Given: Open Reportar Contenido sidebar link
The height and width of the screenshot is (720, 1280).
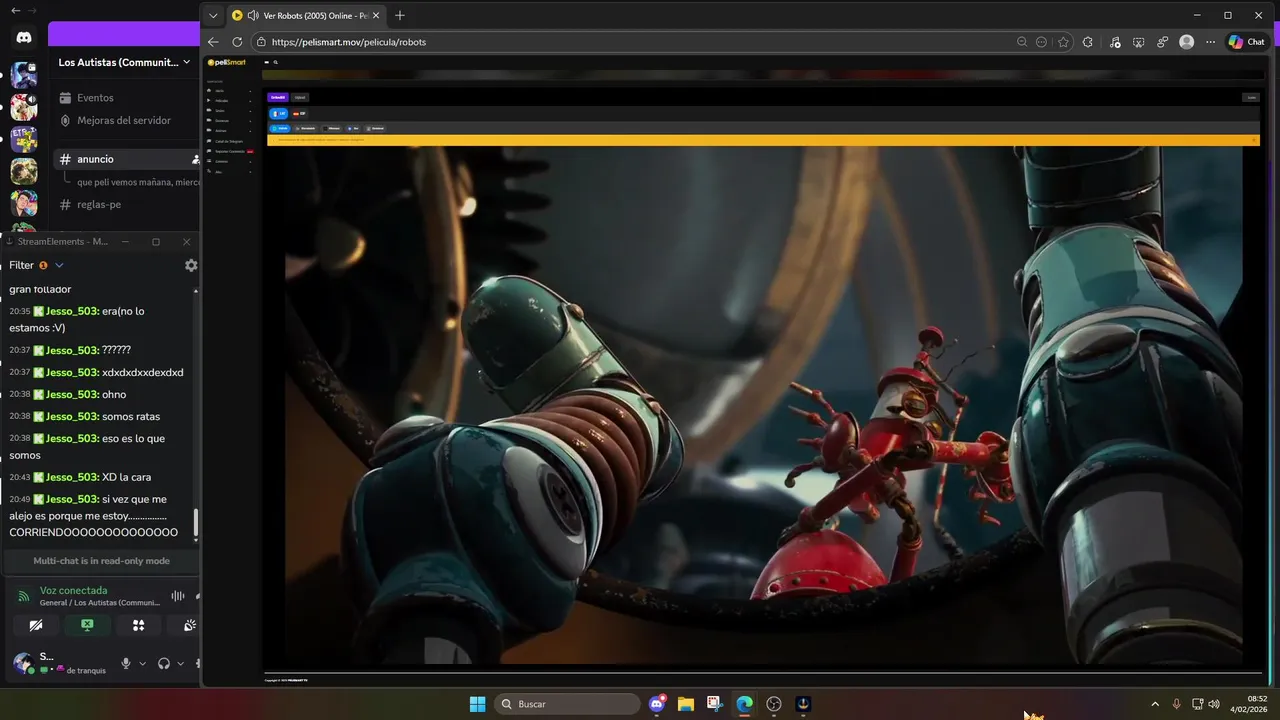Looking at the screenshot, I should 229,151.
